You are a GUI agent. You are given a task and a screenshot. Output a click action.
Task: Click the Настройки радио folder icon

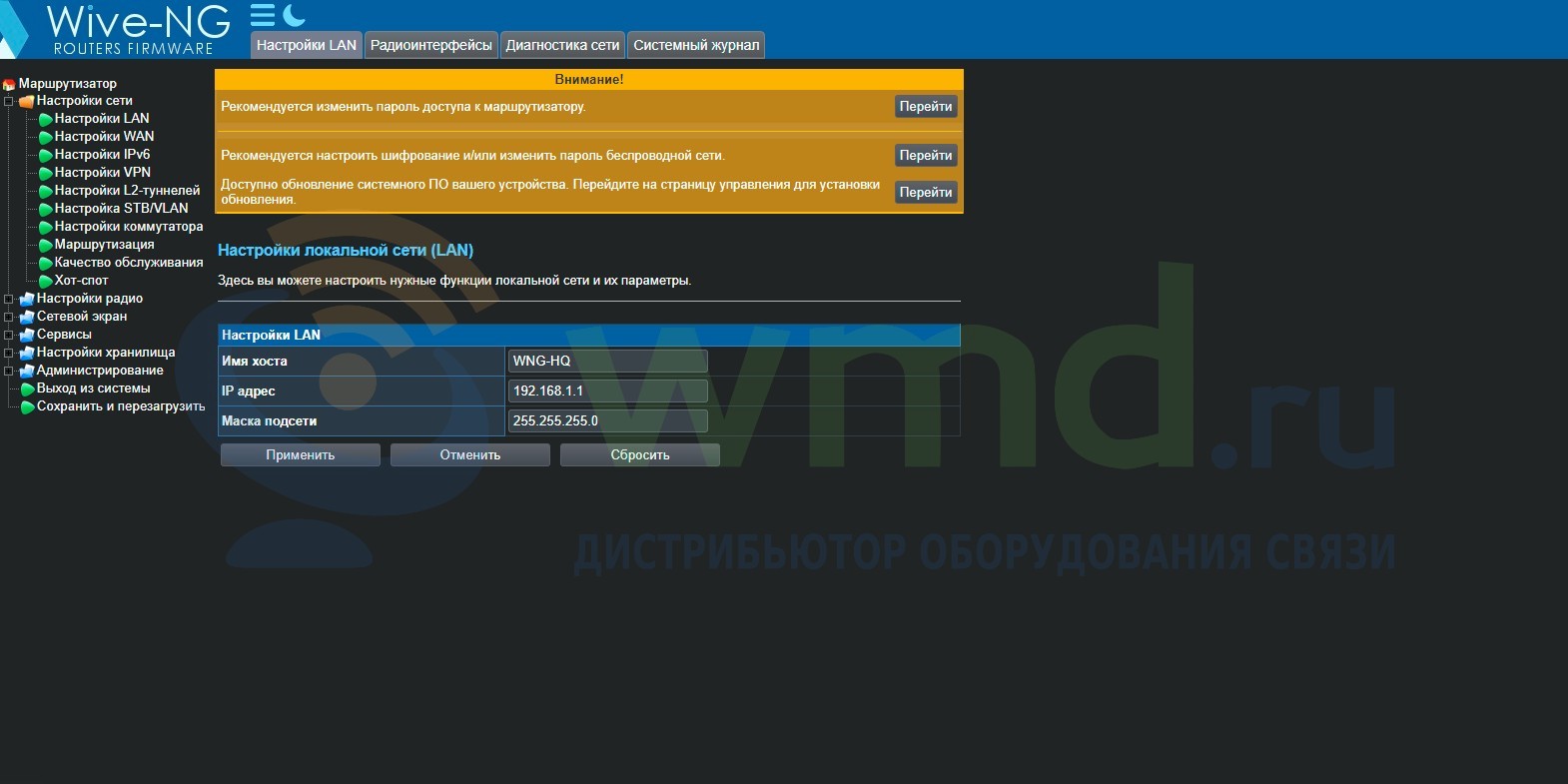[x=27, y=300]
